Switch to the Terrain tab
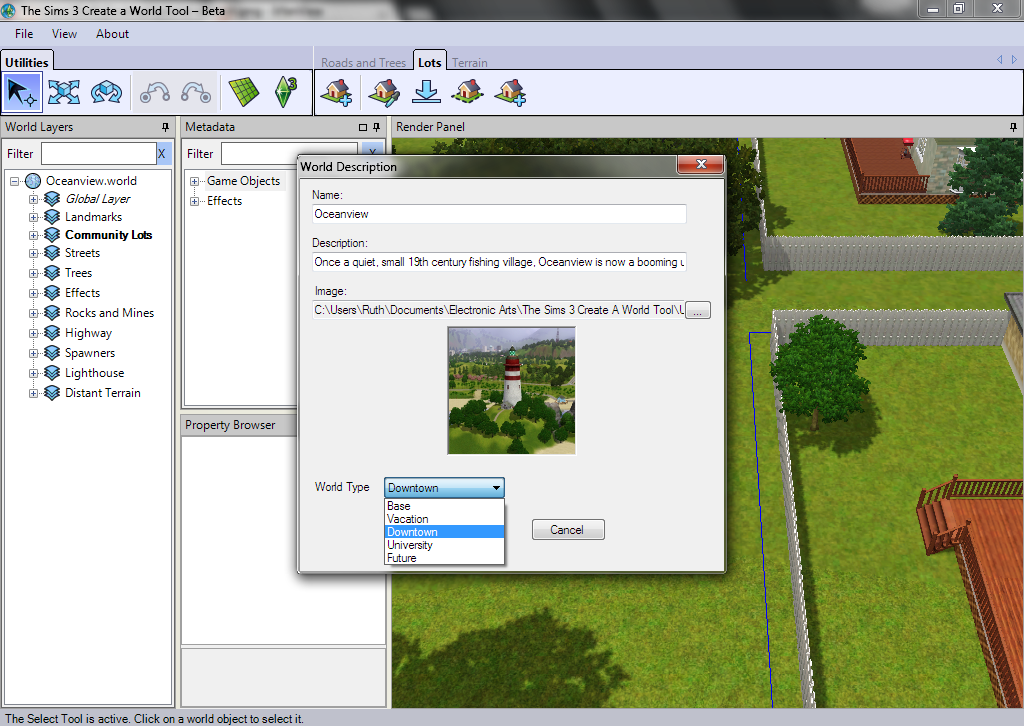This screenshot has height=726, width=1024. (x=469, y=63)
